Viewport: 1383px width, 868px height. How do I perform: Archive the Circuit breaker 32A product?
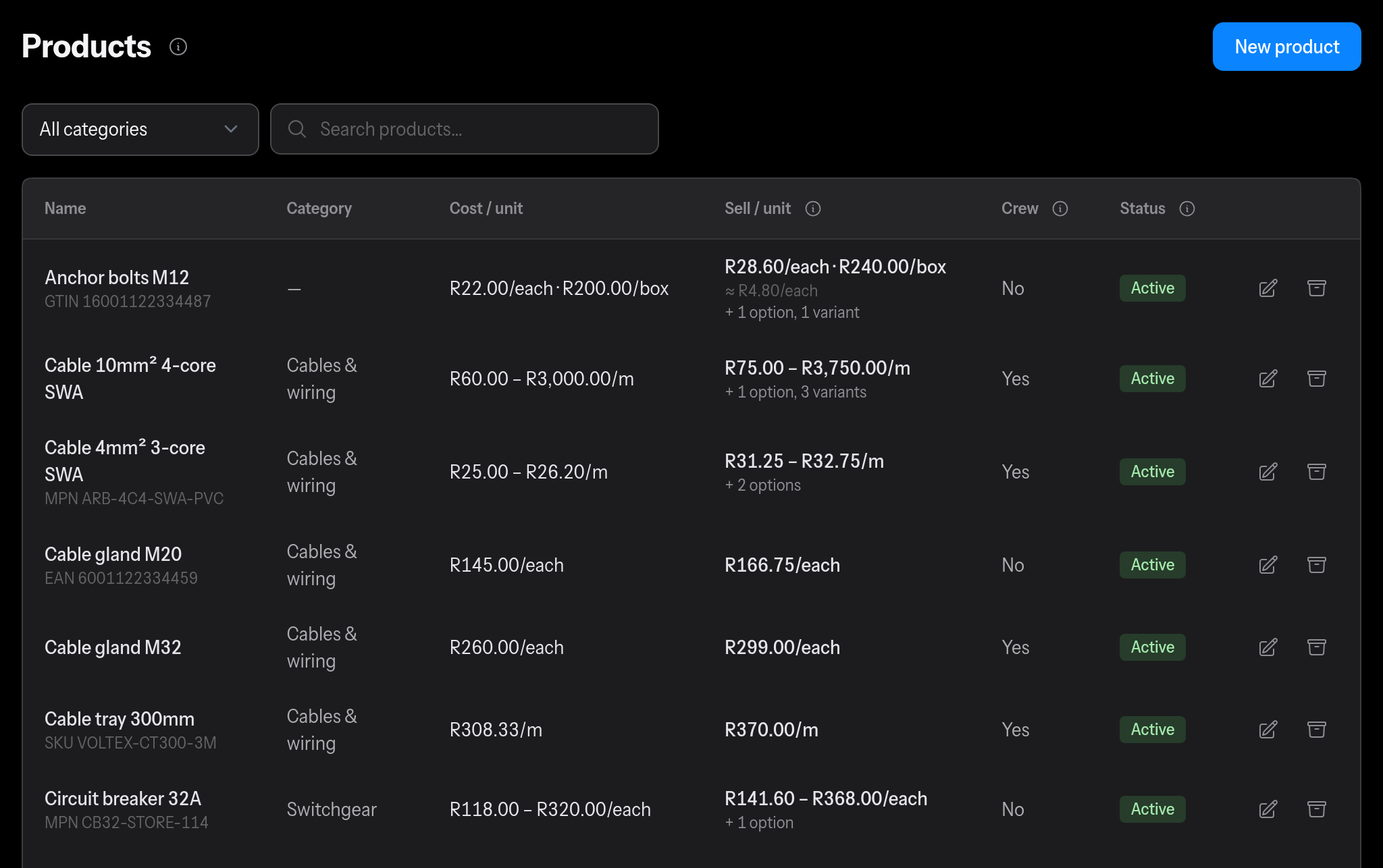[1317, 809]
